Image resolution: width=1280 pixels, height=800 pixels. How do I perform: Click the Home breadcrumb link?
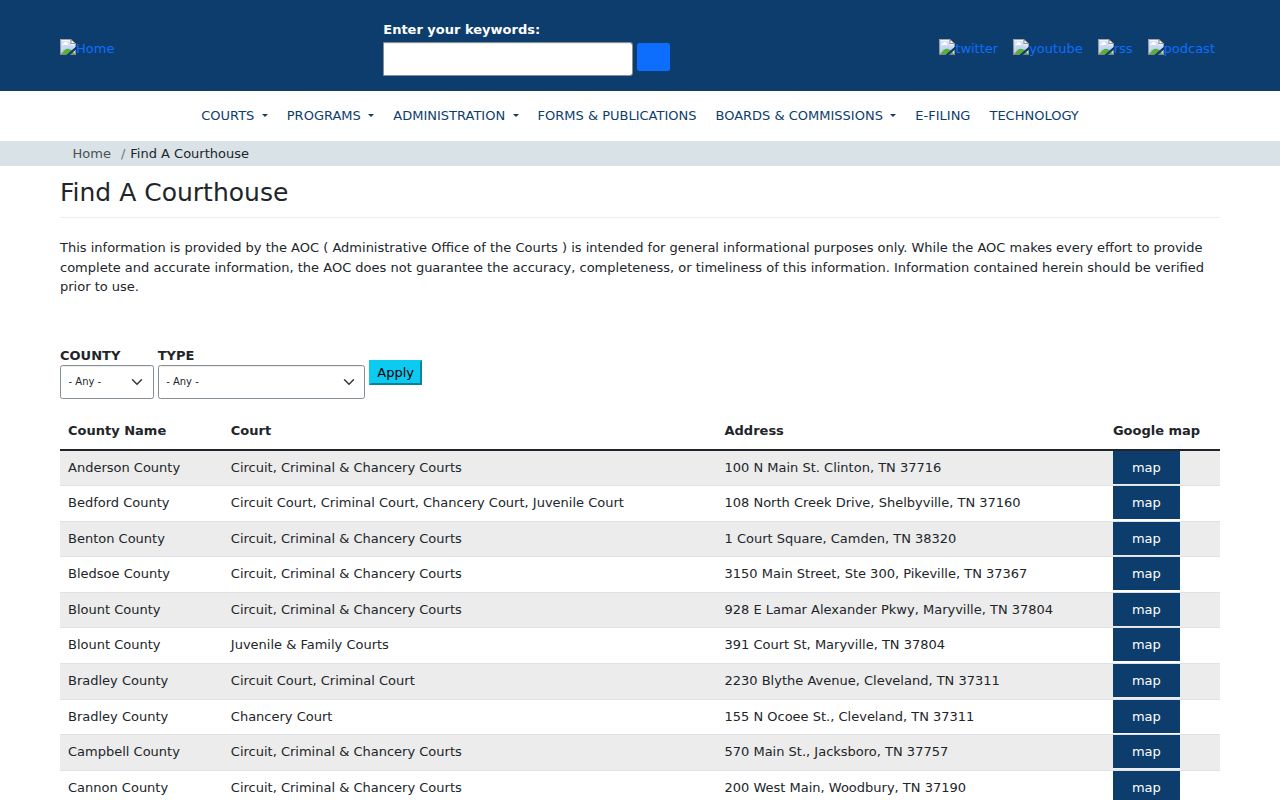click(91, 153)
